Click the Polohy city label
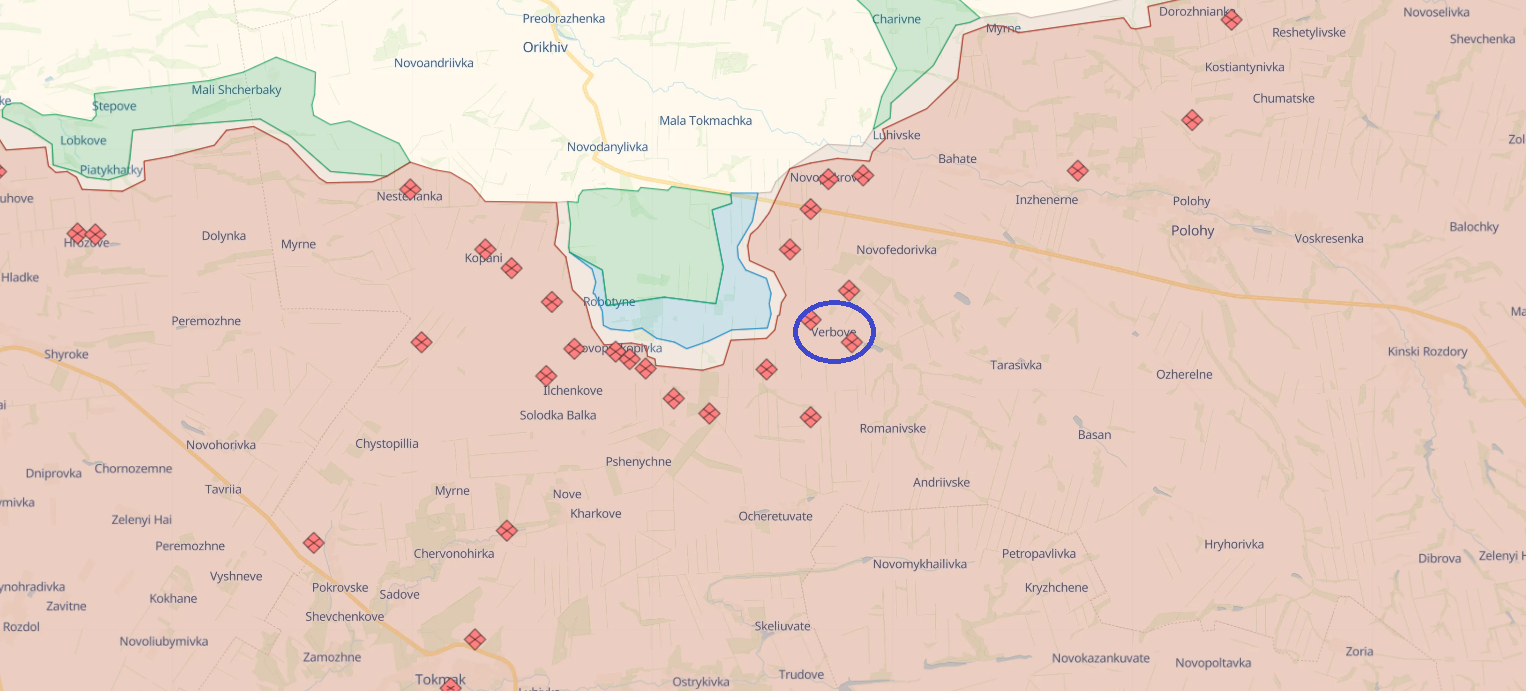This screenshot has height=691, width=1526. pyautogui.click(x=1193, y=230)
